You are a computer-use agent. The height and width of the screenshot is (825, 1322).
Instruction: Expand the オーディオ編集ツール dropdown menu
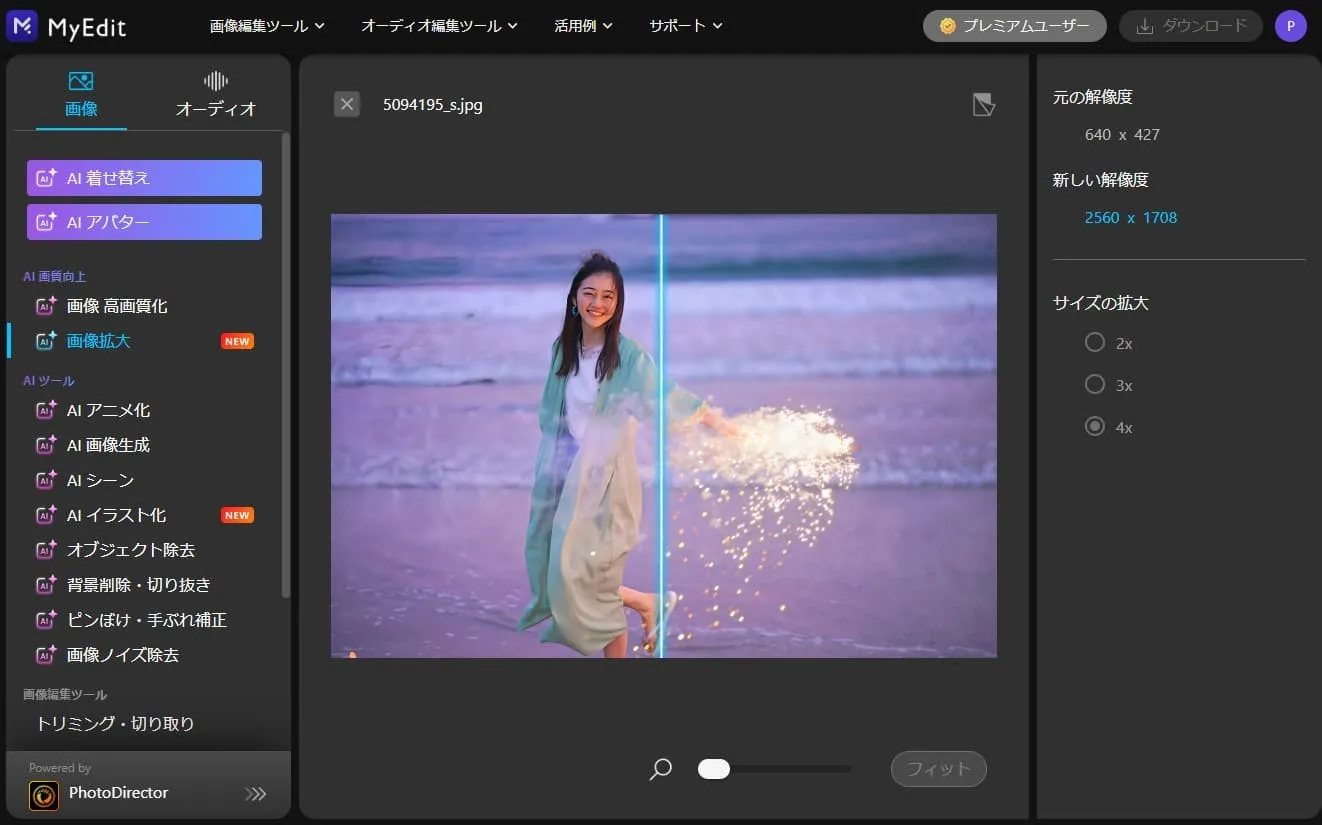pos(439,26)
